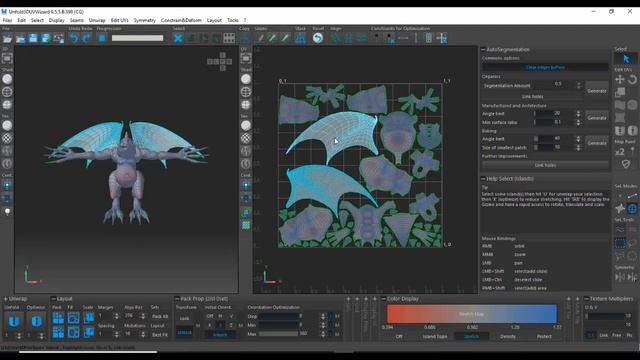The image size is (640, 360).
Task: Open the Constrain&Deform menu
Action: 181,20
